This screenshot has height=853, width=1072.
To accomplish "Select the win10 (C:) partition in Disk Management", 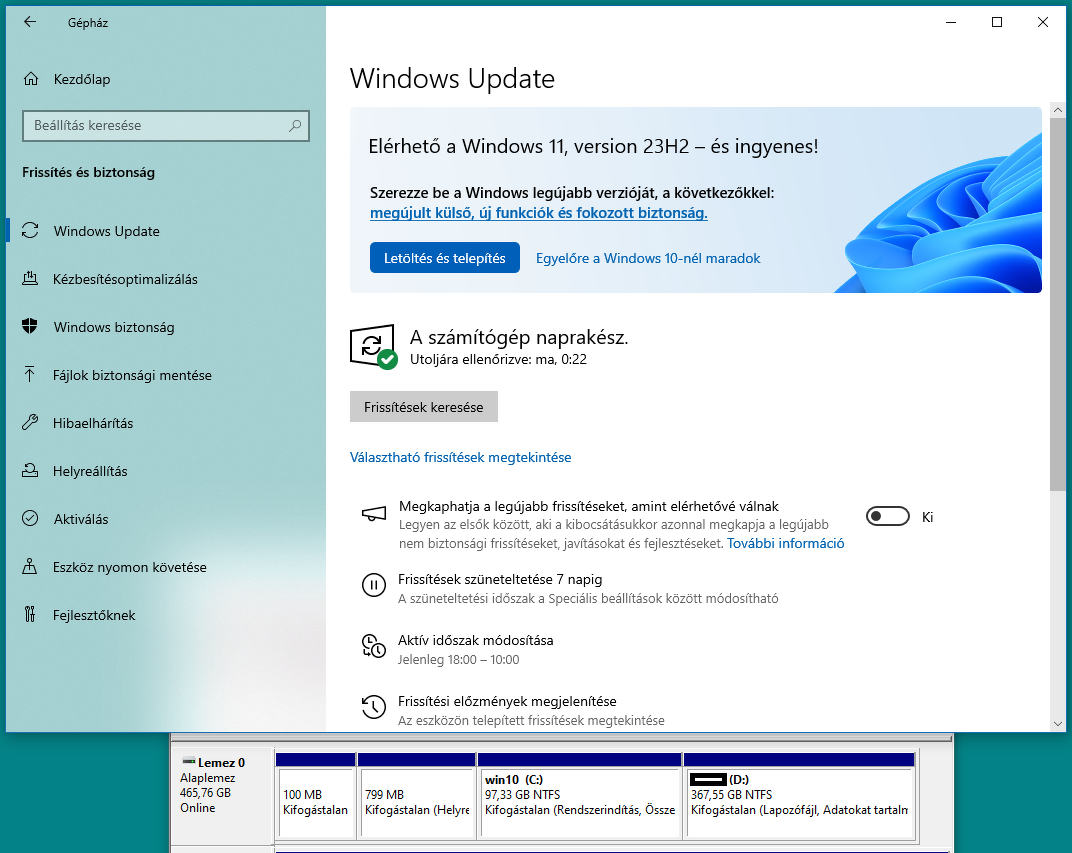I will (580, 796).
